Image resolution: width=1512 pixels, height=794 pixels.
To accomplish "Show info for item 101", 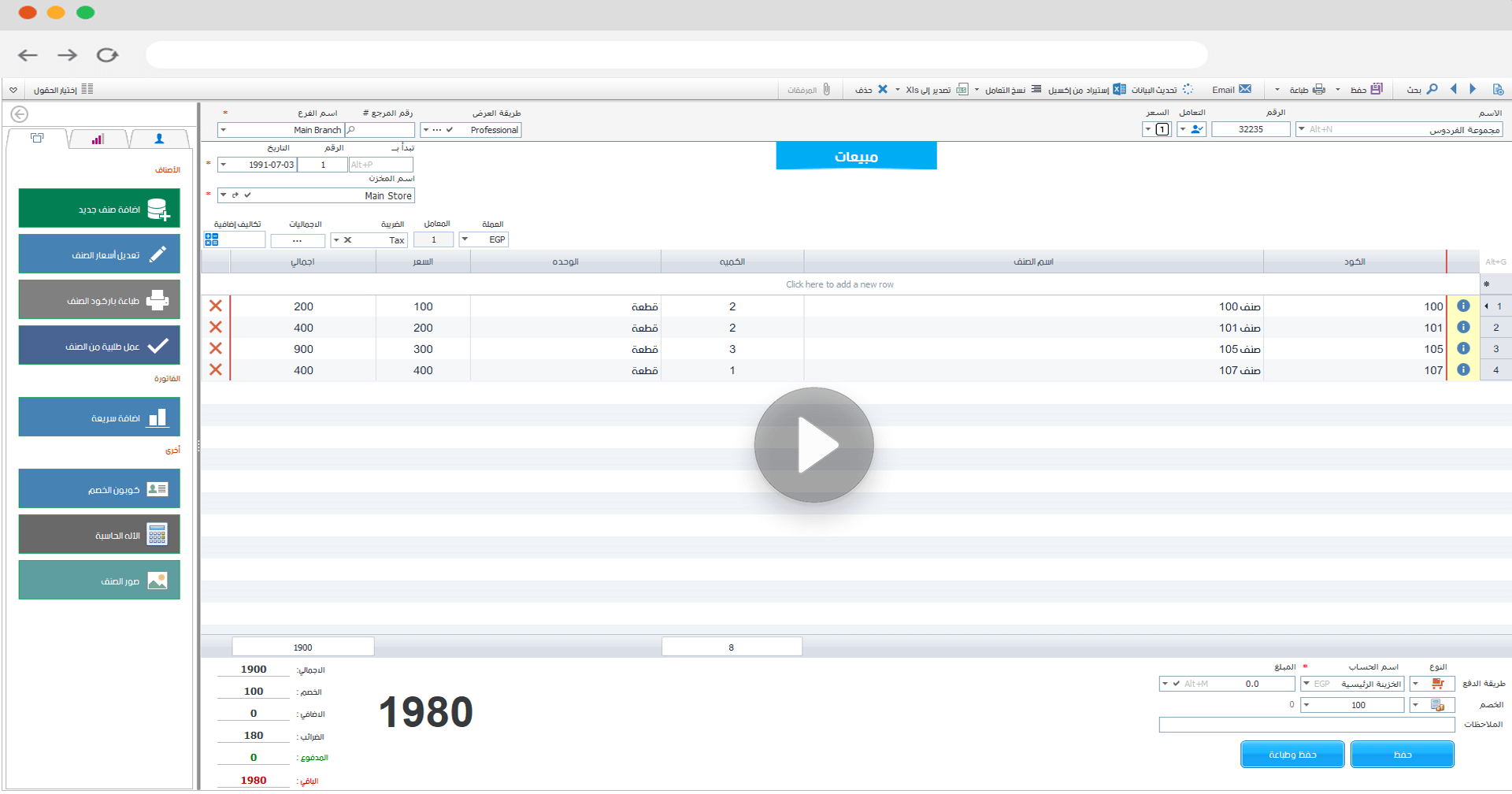I will pos(1463,327).
